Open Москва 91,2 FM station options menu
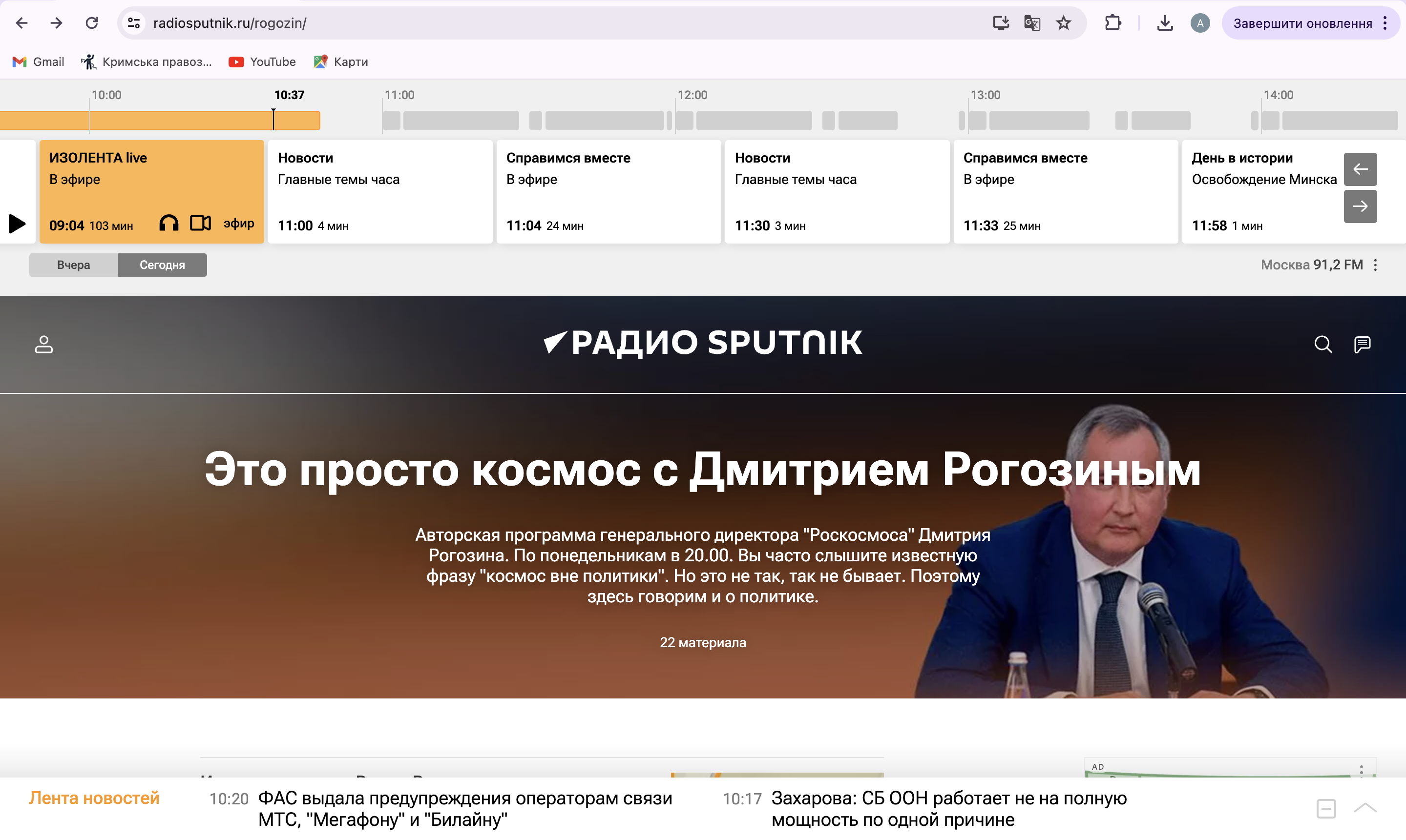Image resolution: width=1406 pixels, height=840 pixels. (1375, 265)
